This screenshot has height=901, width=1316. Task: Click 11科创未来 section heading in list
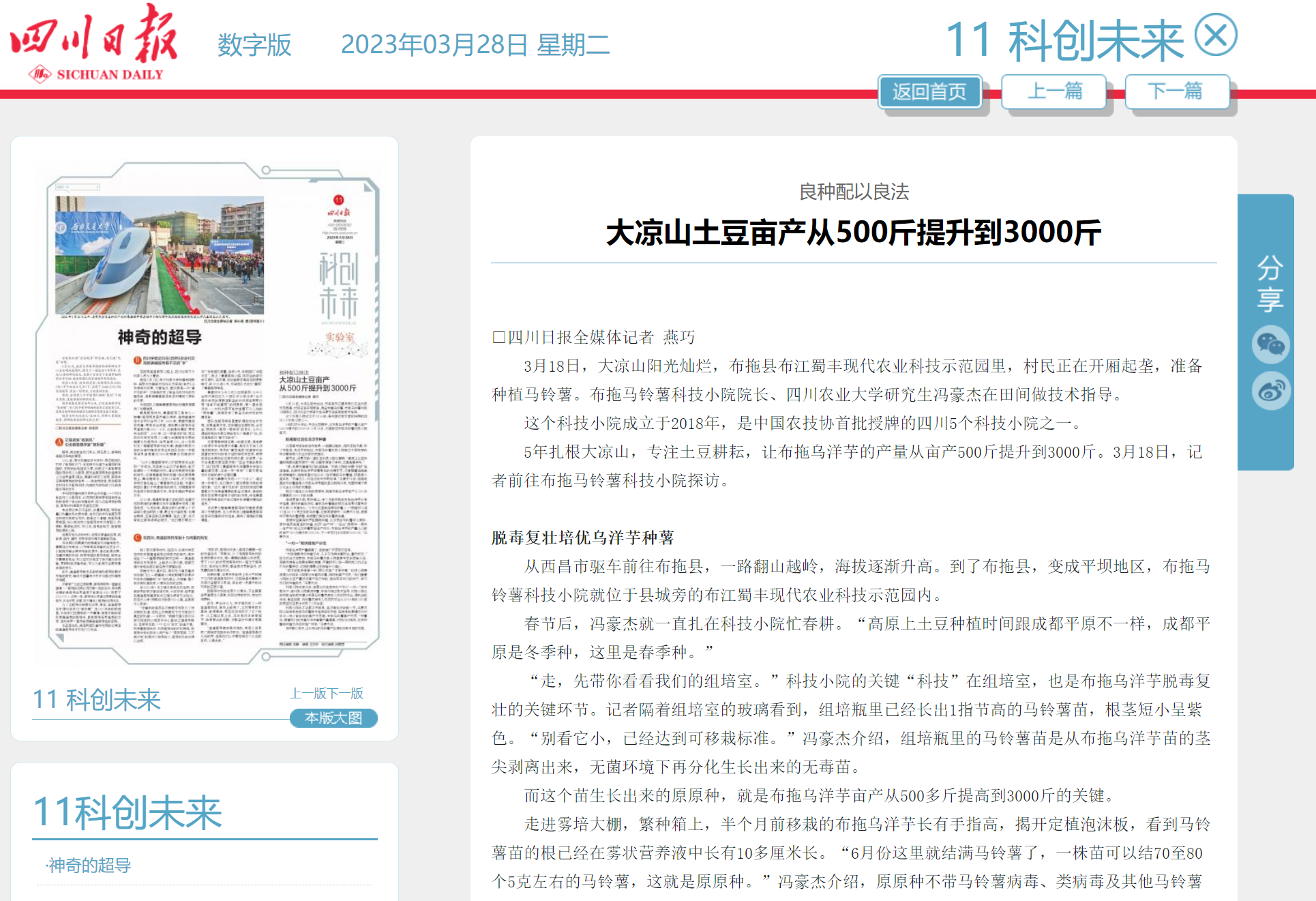(128, 812)
